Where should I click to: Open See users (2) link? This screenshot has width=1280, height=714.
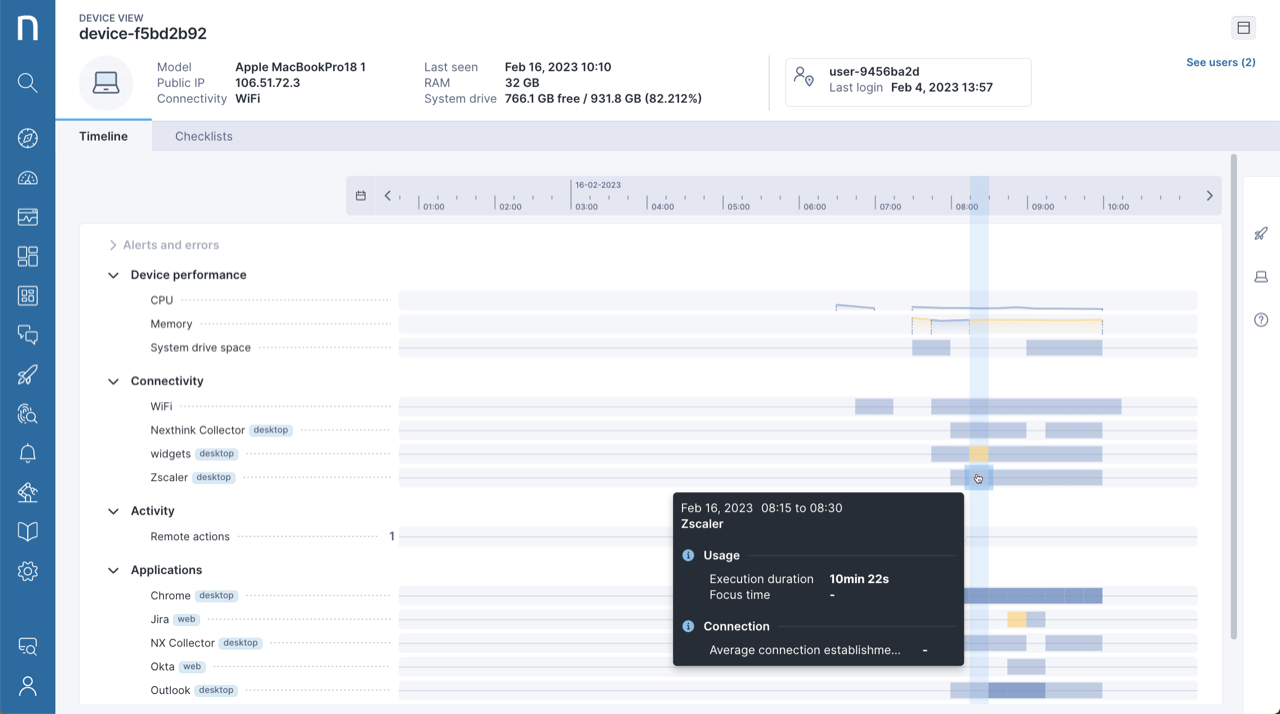1220,62
